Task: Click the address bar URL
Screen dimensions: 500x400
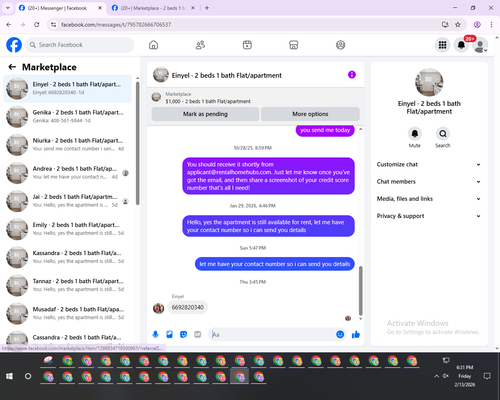Action: (x=116, y=25)
